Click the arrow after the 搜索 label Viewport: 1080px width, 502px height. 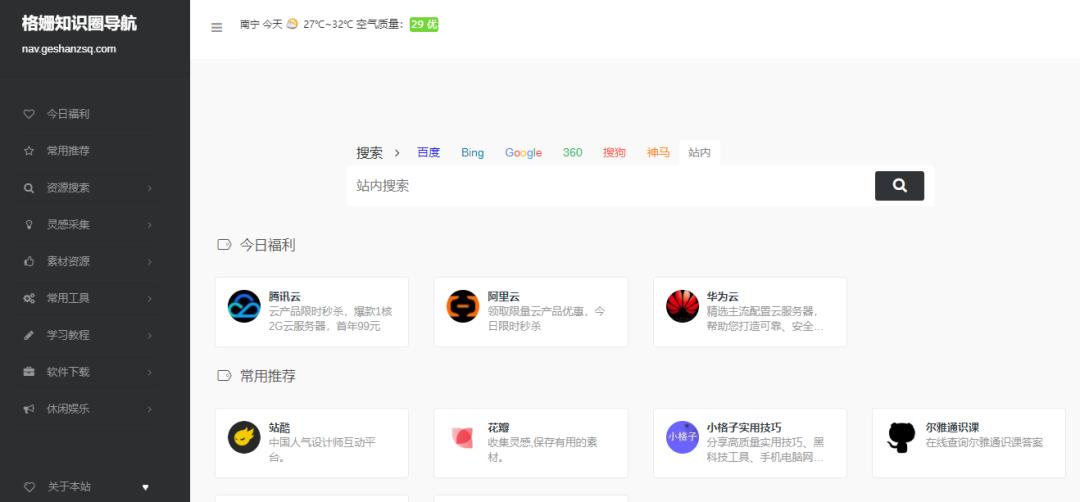[x=397, y=153]
